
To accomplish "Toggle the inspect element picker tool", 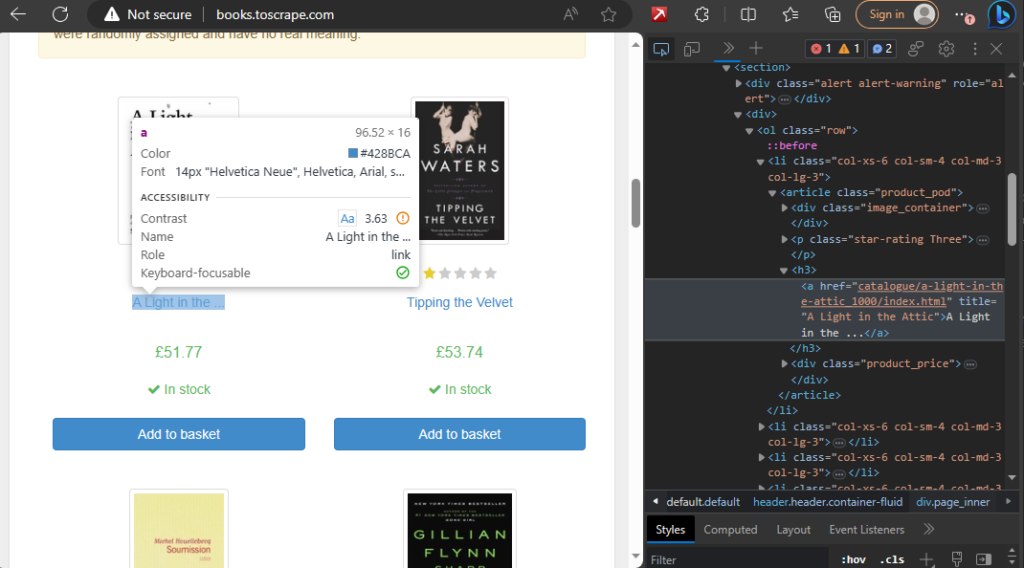I will click(x=661, y=49).
